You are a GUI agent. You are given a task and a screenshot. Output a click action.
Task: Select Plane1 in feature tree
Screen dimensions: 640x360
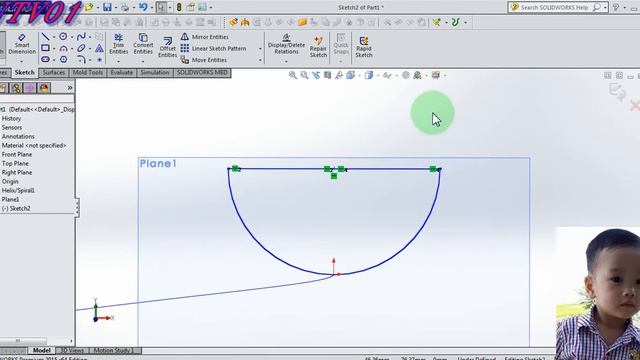[10, 199]
